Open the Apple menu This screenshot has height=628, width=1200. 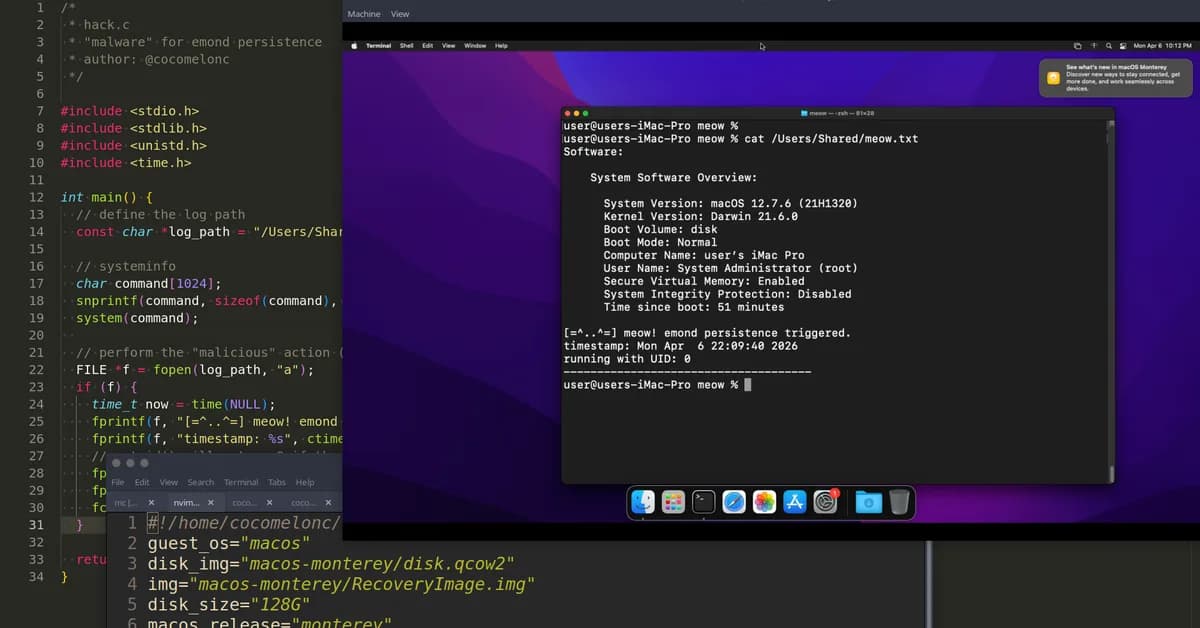point(353,45)
